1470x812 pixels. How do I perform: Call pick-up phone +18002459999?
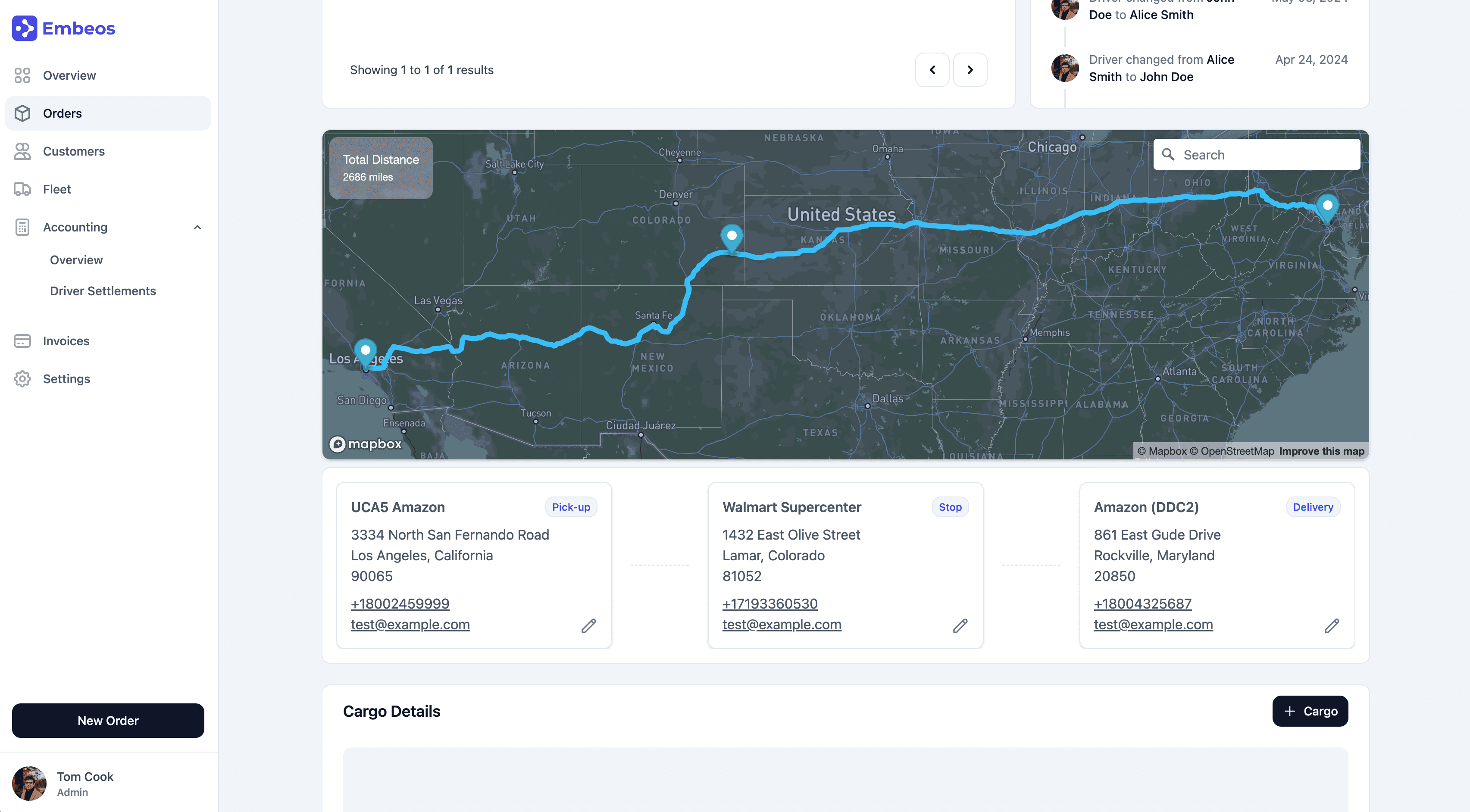(x=400, y=603)
